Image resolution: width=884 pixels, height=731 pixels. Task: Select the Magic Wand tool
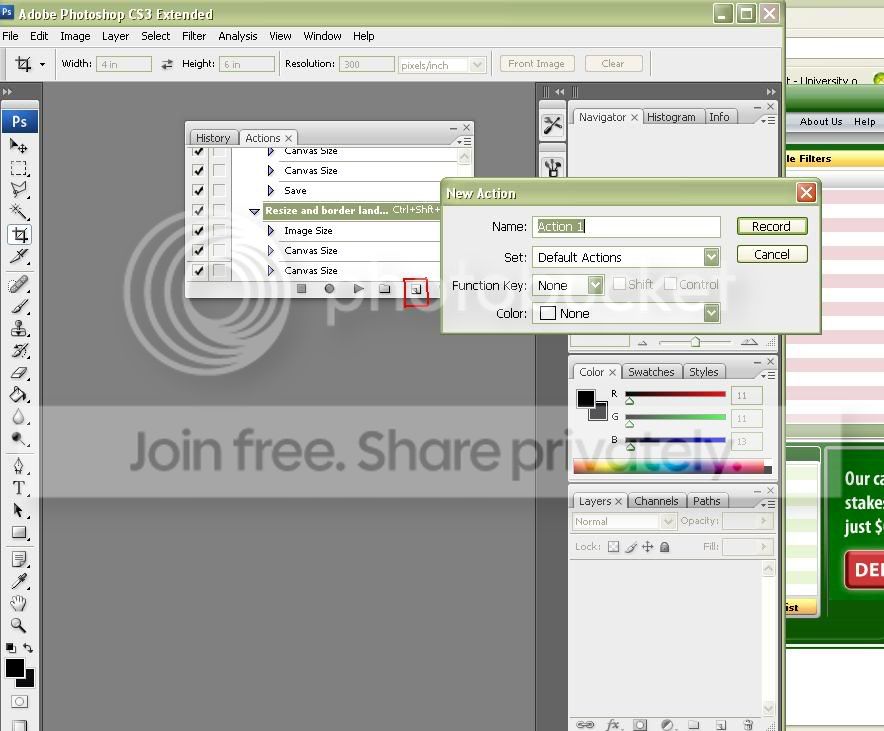click(x=19, y=212)
